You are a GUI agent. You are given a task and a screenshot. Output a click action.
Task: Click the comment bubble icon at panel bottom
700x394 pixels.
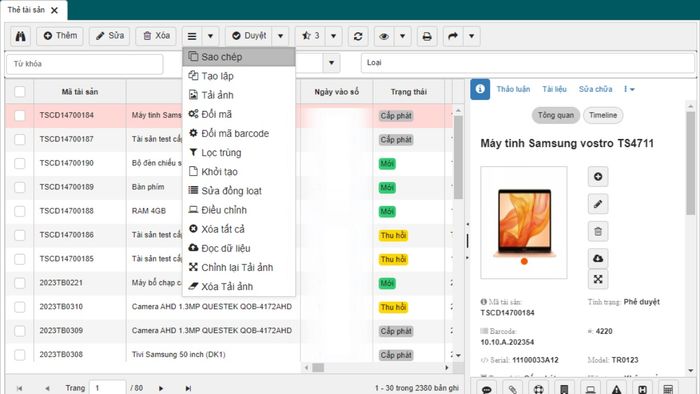click(x=487, y=389)
